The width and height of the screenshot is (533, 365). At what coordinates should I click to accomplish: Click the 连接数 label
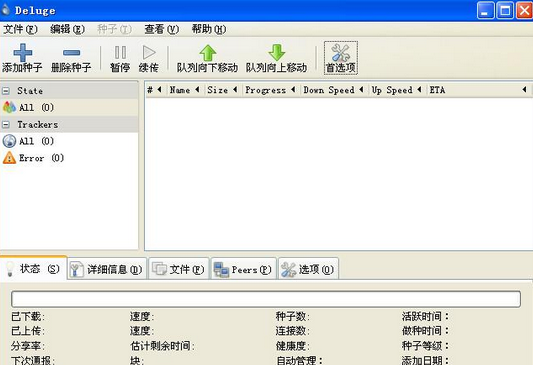(x=293, y=331)
